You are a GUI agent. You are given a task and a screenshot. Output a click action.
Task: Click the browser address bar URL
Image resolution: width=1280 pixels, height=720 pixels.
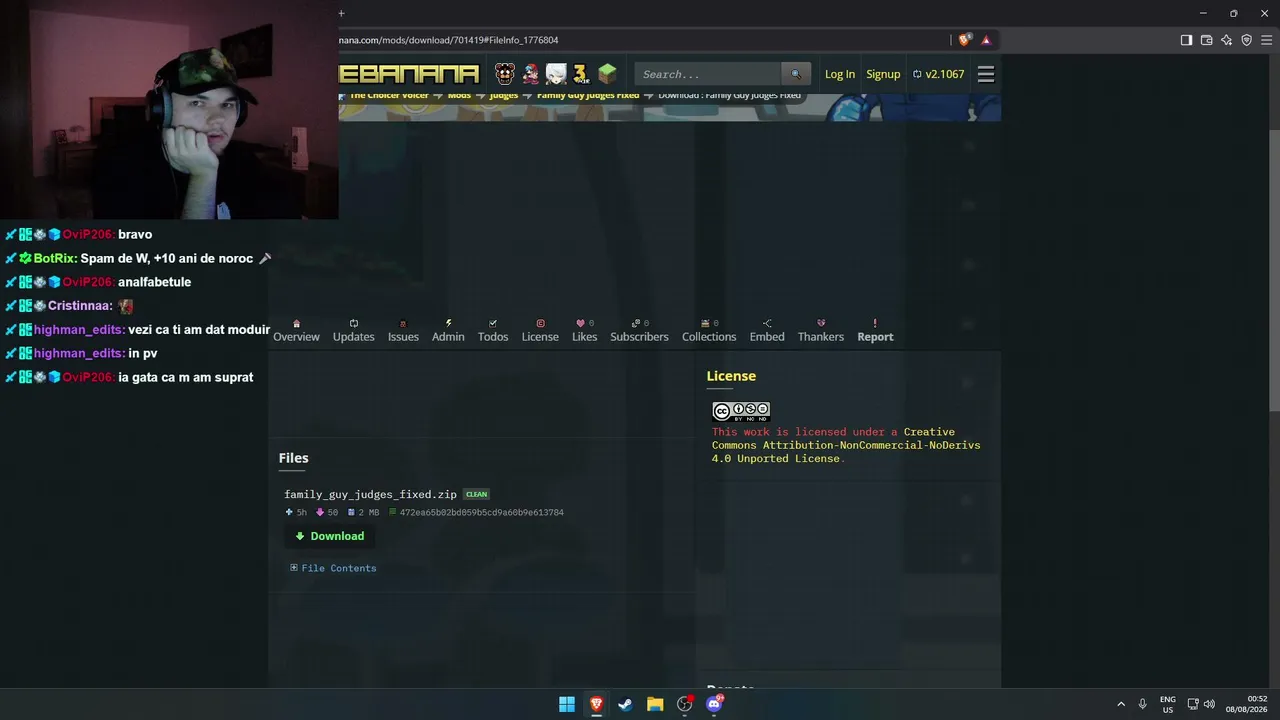click(x=449, y=40)
